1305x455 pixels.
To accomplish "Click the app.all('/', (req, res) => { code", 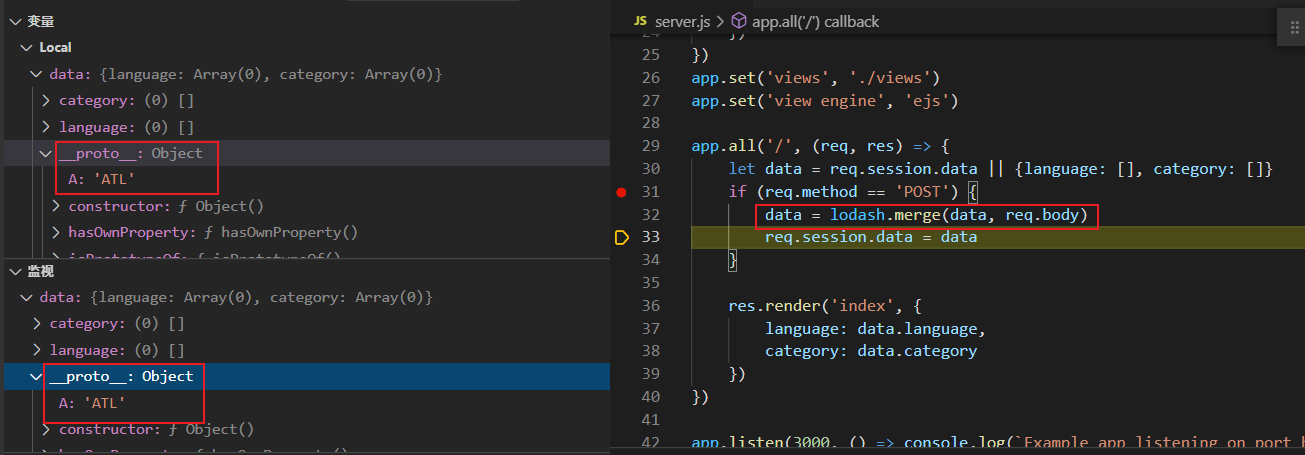I will (x=819, y=146).
